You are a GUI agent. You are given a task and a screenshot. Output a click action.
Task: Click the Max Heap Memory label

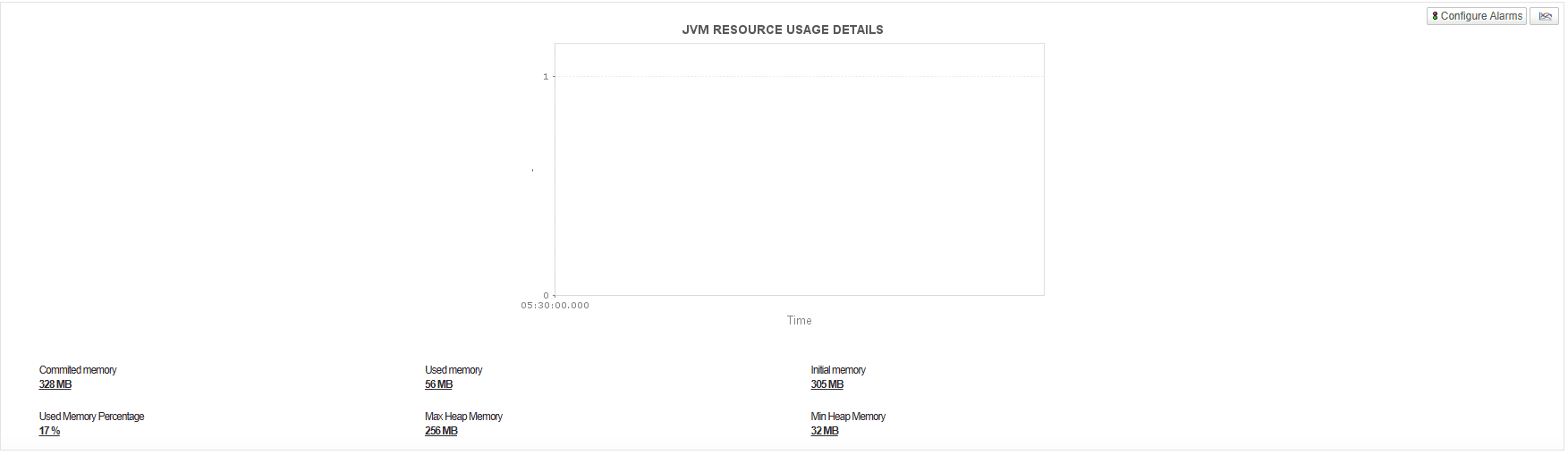(x=463, y=417)
